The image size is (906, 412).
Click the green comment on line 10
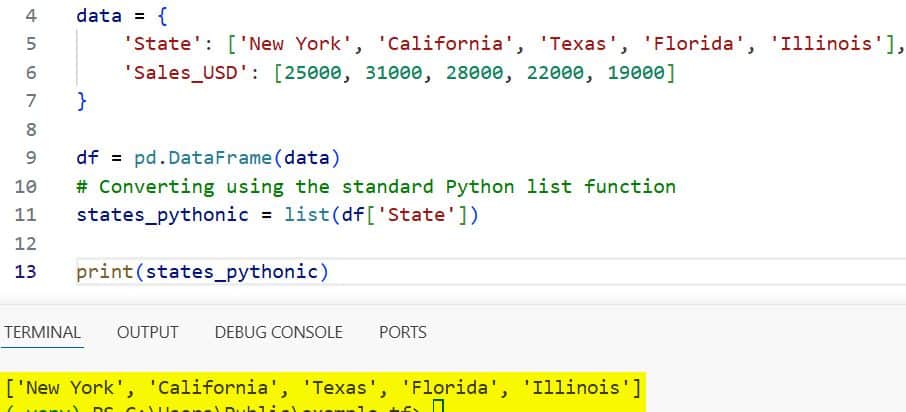(376, 187)
